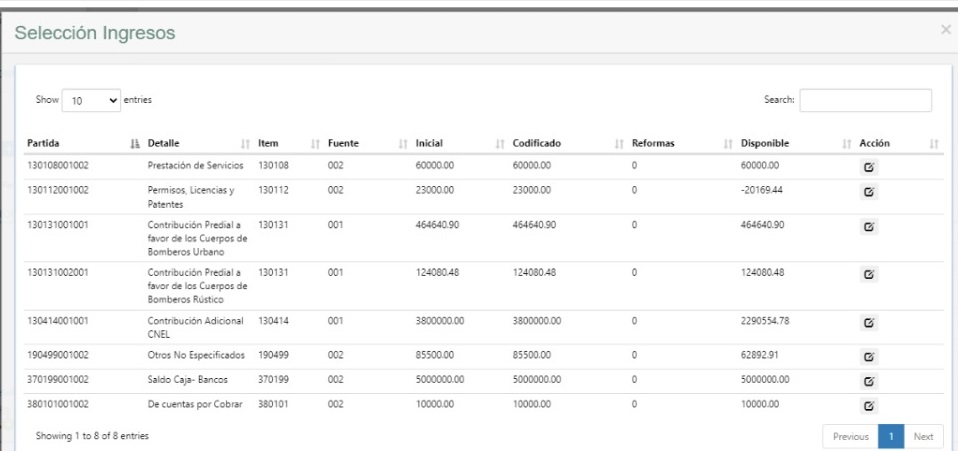This screenshot has width=958, height=451.
Task: Click item value 190499
Action: (x=273, y=355)
